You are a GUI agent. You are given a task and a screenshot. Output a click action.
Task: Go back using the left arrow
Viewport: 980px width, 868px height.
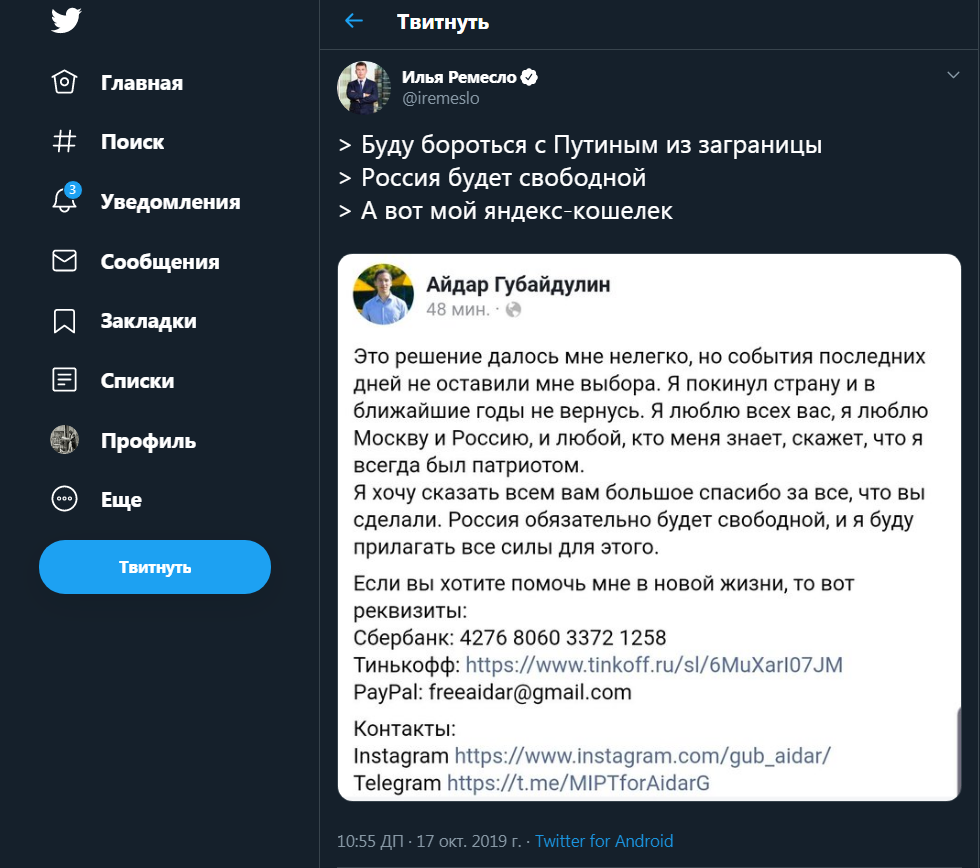[353, 21]
